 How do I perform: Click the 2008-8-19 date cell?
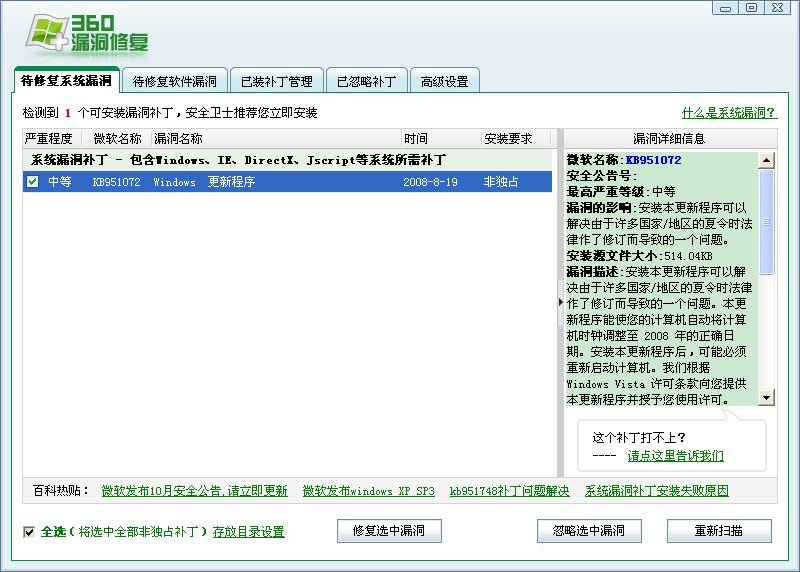click(430, 182)
